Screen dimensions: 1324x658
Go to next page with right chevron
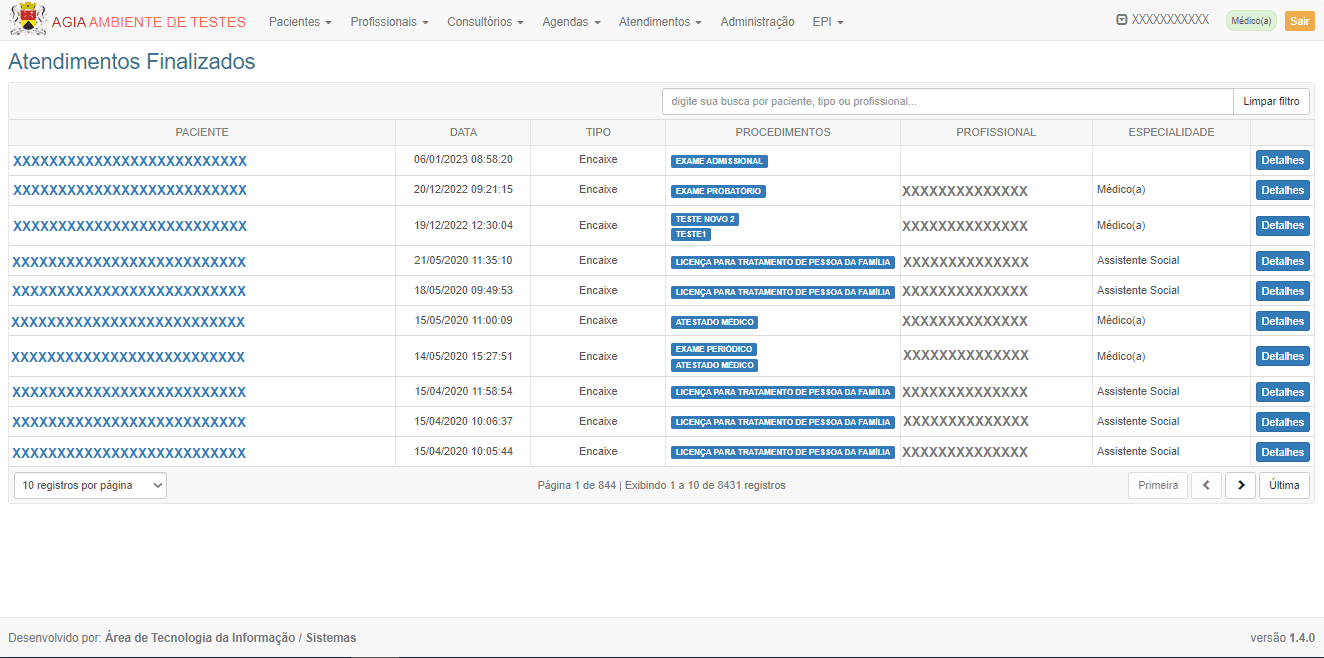pyautogui.click(x=1240, y=485)
